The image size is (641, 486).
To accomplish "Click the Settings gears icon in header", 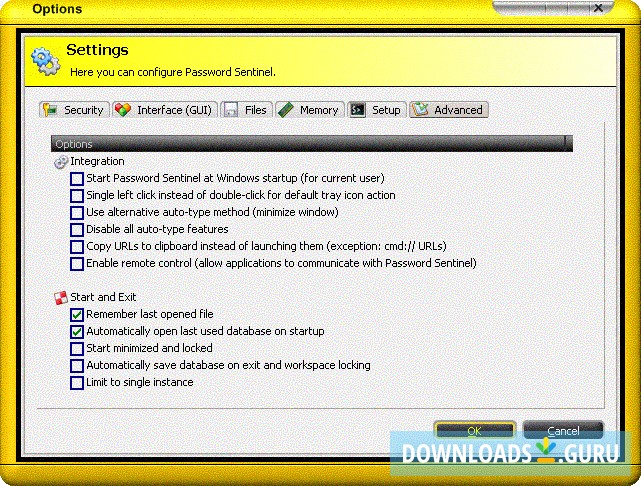I will coord(46,61).
